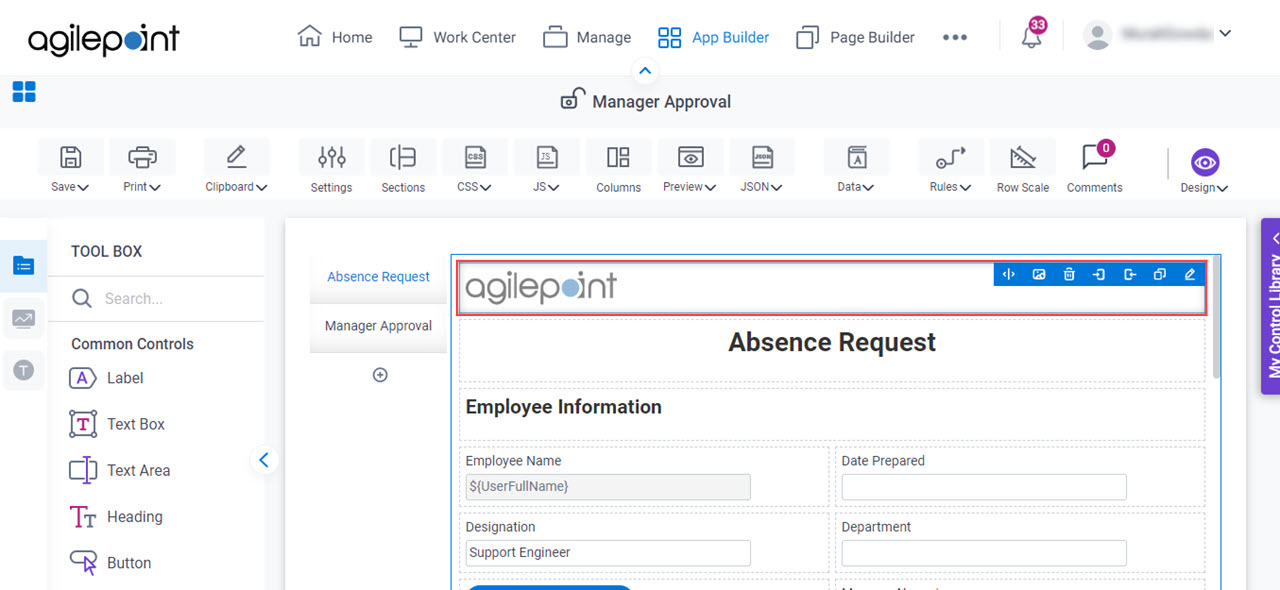Click the change image icon on the logo row
Screen dimensions: 1280x590
pyautogui.click(x=1039, y=274)
